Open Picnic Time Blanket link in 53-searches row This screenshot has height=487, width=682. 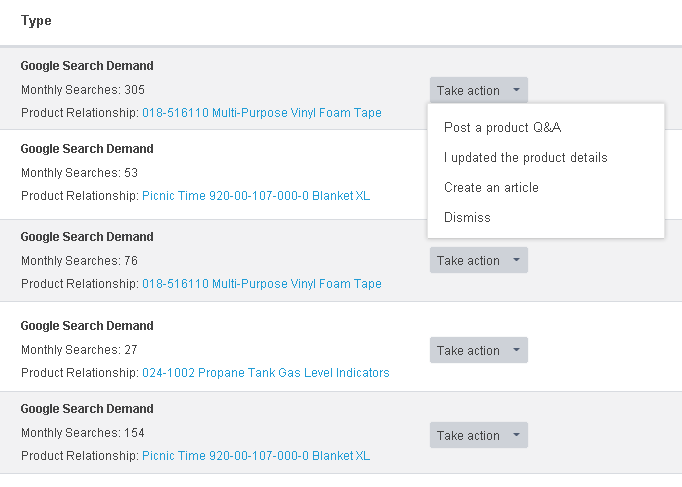coord(255,196)
